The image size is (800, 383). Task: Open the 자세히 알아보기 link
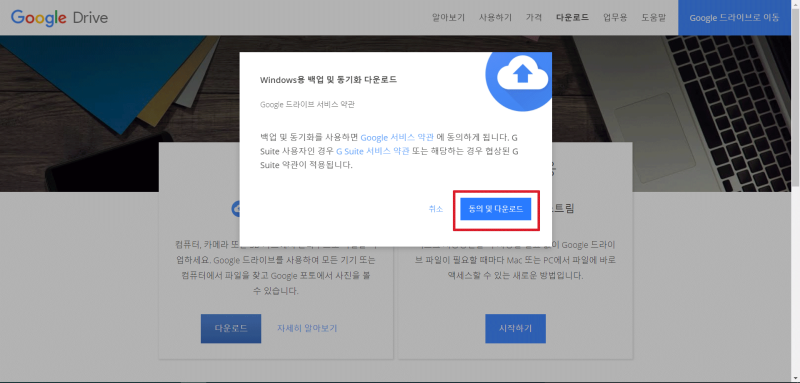point(307,328)
